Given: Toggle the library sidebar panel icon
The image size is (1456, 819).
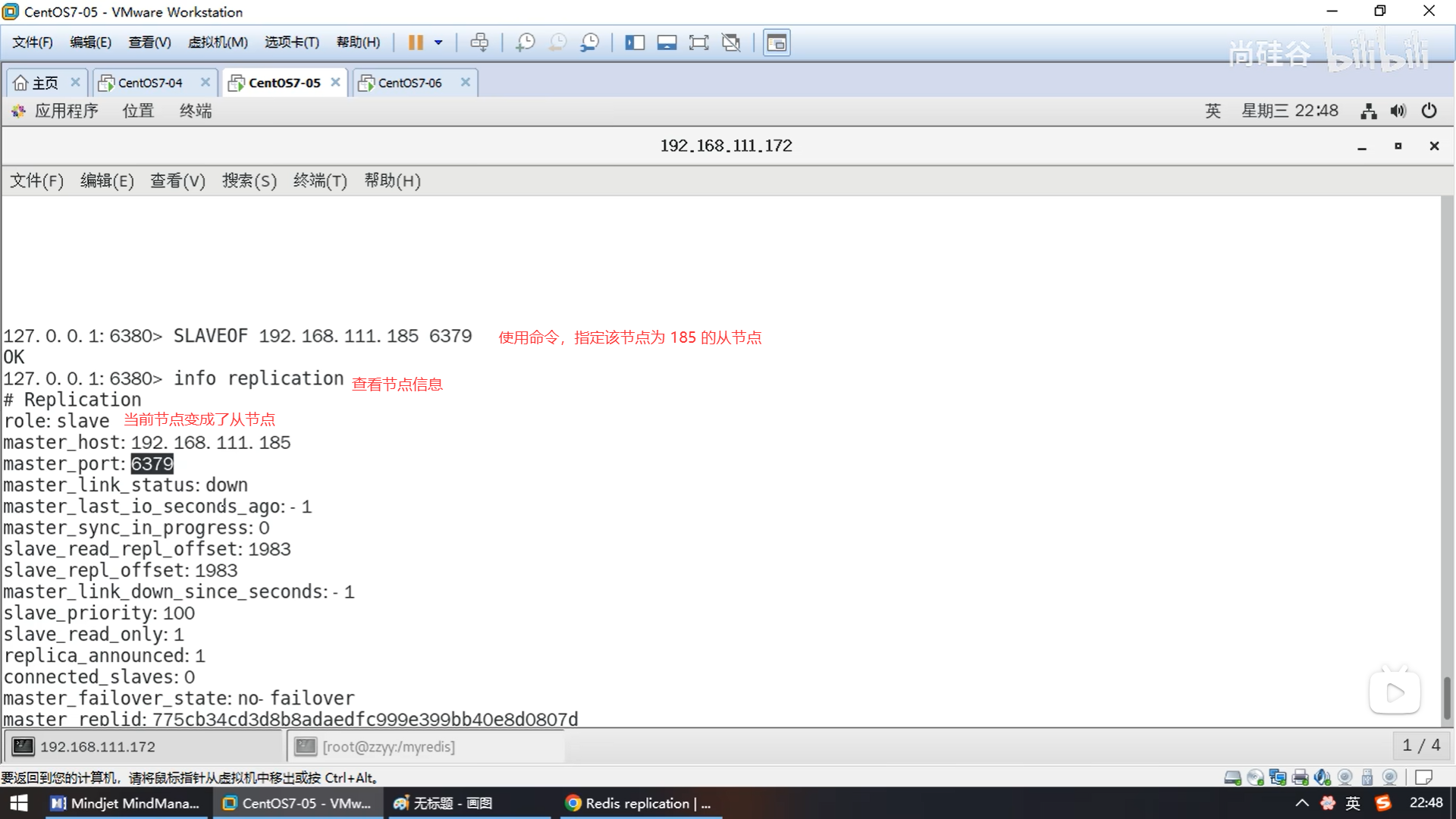Looking at the screenshot, I should (635, 42).
